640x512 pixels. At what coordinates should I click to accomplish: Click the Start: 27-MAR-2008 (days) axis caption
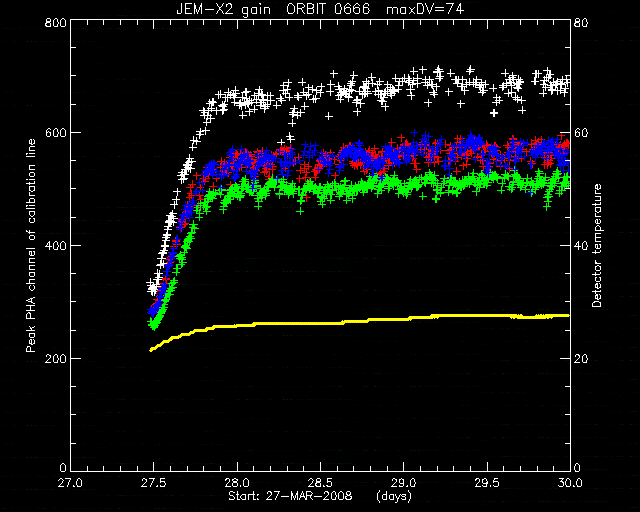coord(320,496)
